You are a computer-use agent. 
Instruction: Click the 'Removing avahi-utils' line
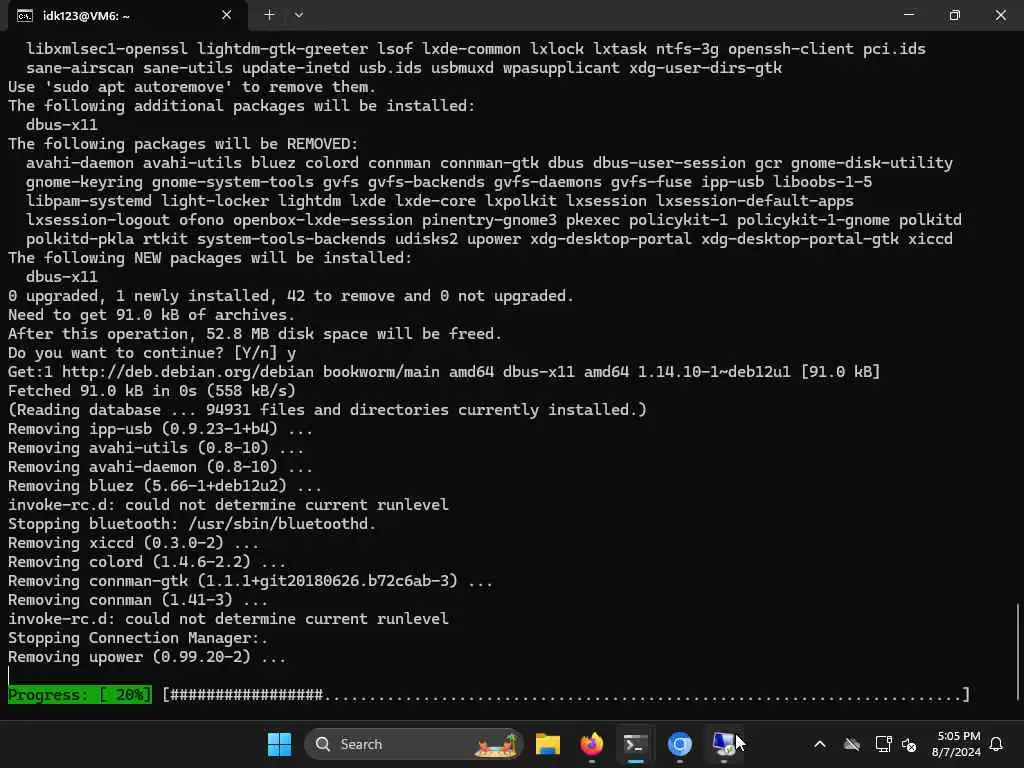click(155, 448)
